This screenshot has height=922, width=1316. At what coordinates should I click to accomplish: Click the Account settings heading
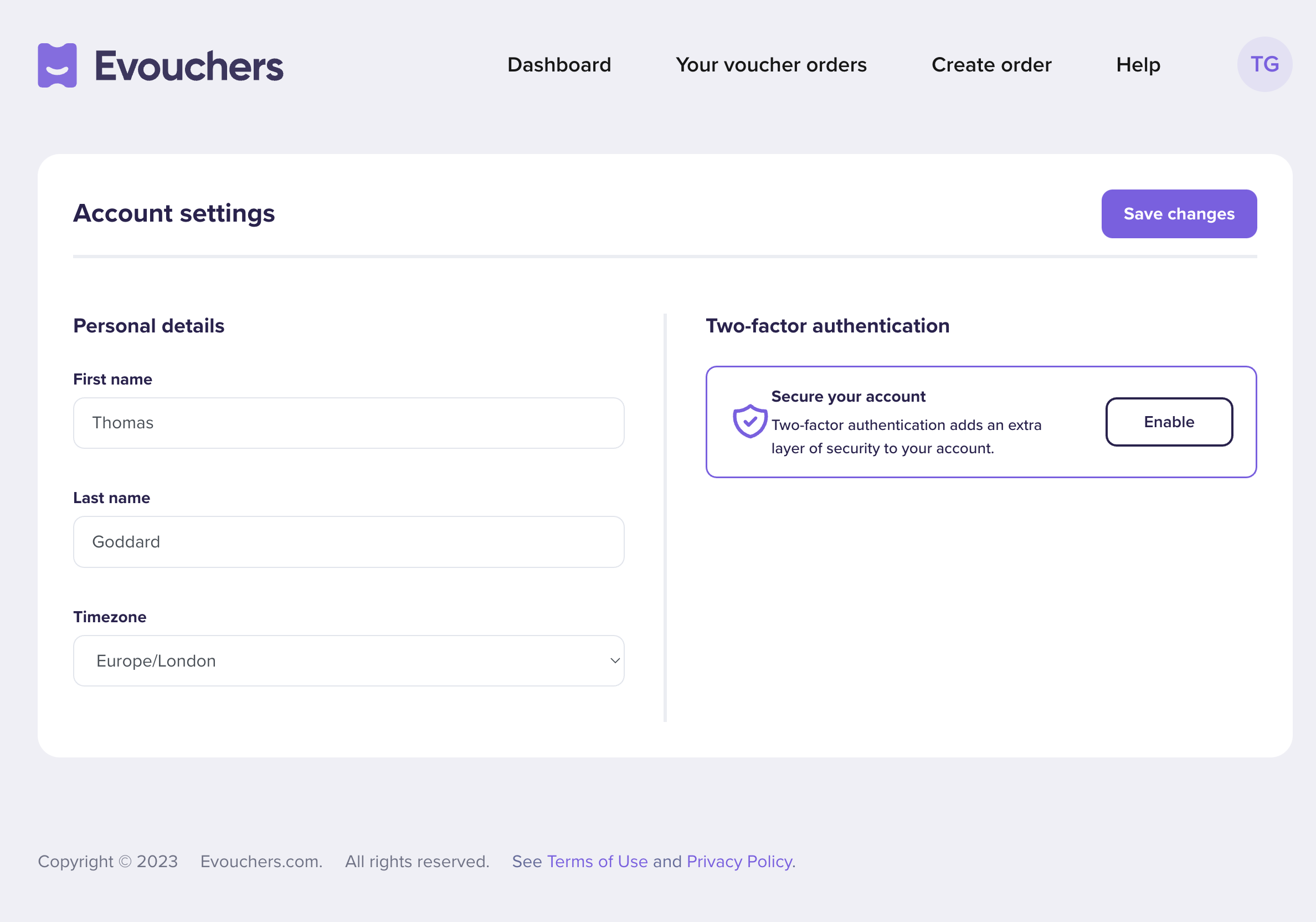click(174, 213)
